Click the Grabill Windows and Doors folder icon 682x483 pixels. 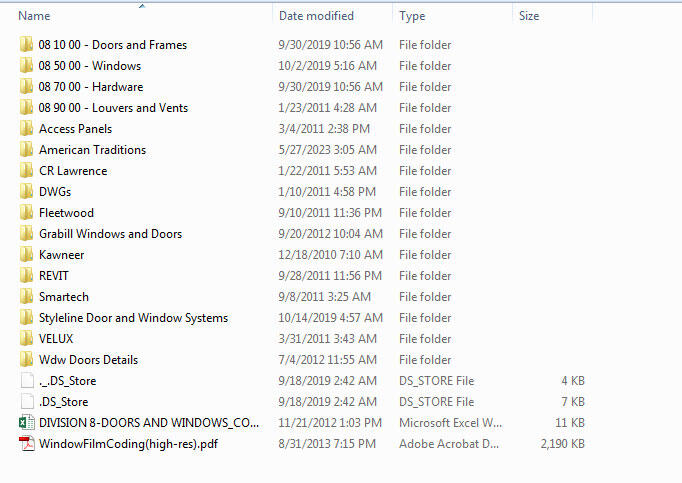pos(27,233)
